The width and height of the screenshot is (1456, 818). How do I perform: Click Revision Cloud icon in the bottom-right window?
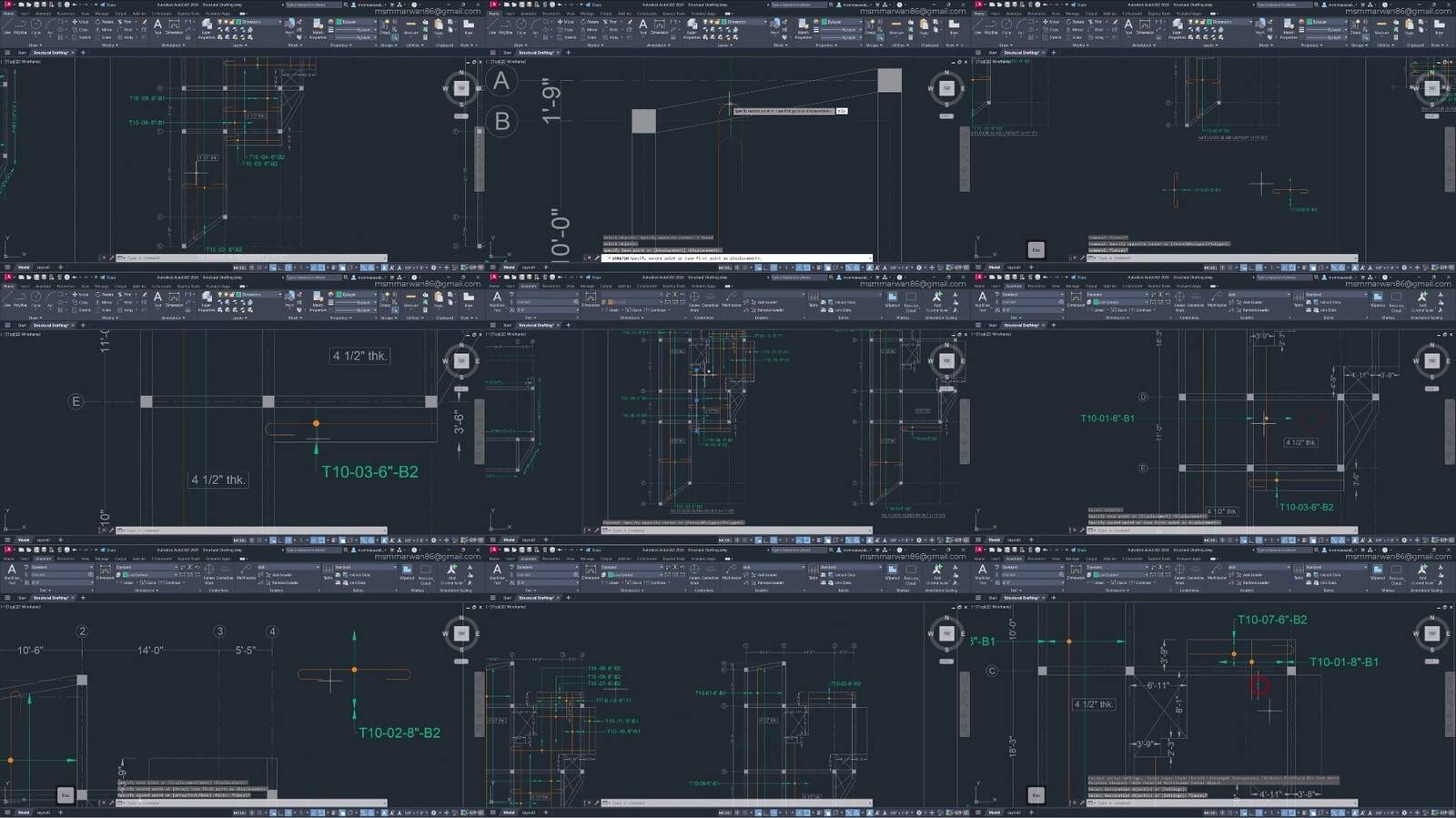point(1397,571)
